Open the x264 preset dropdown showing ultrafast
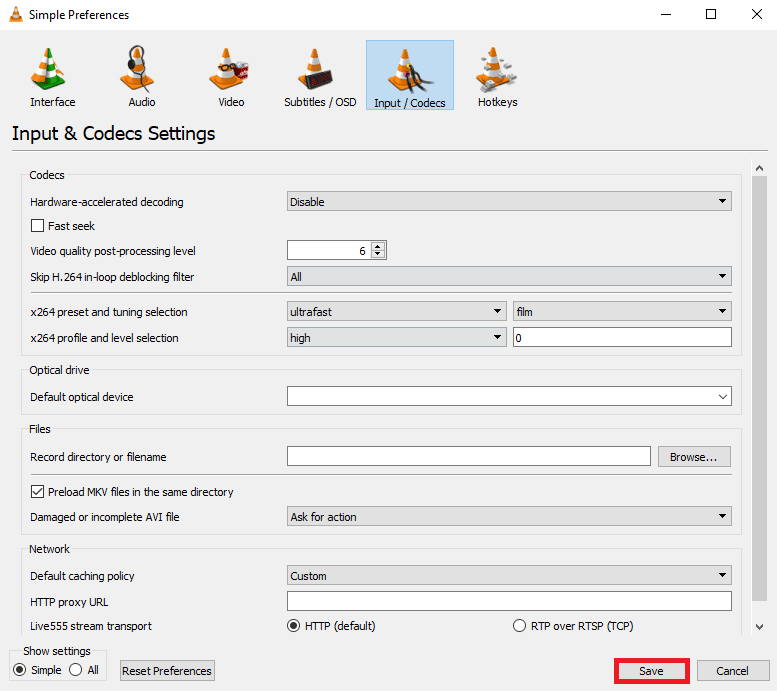Screen dimensions: 777x691 point(396,311)
